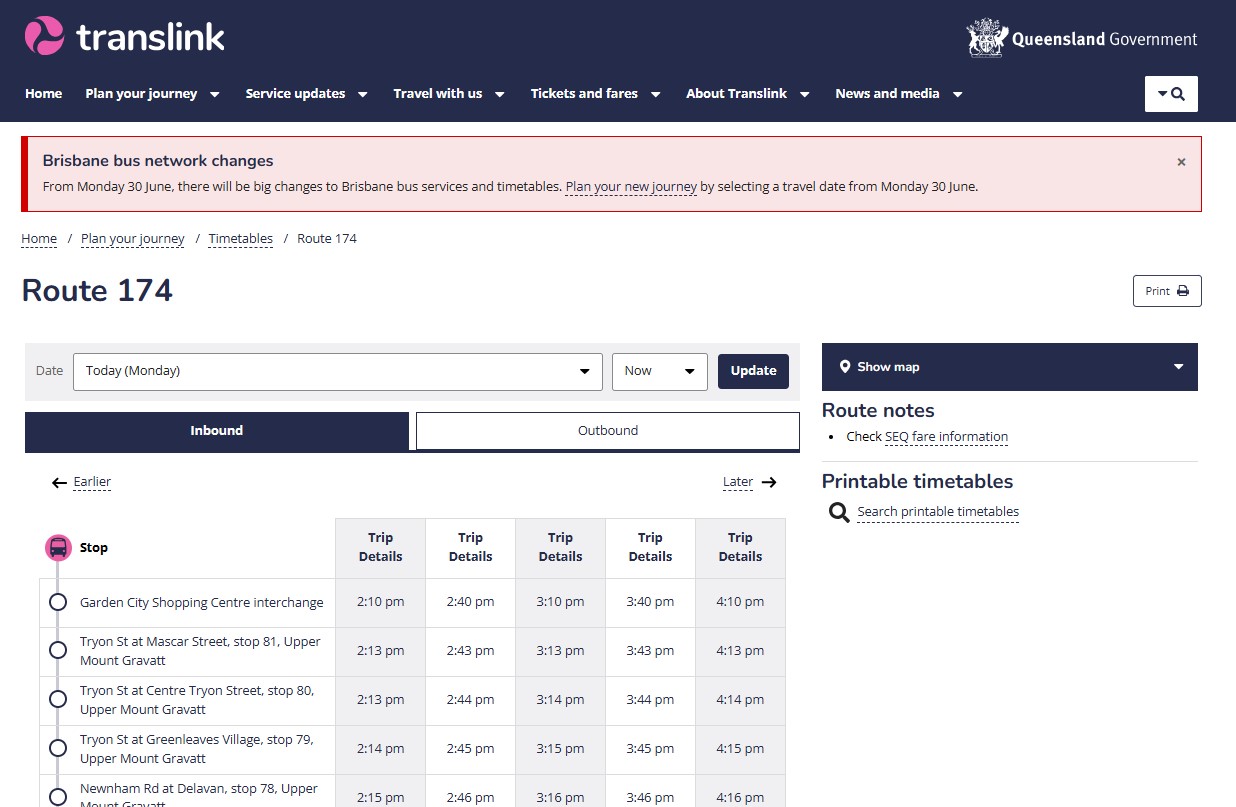Select the Tryon St at Greenleaves Village stop marker
This screenshot has height=807, width=1236.
coord(58,749)
